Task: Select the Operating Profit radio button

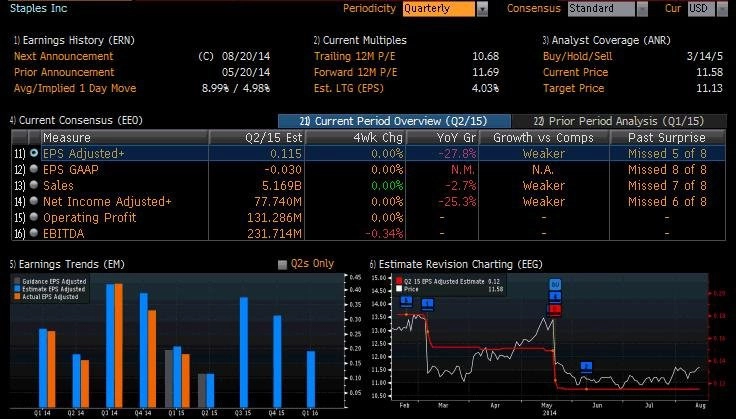Action: (34, 217)
